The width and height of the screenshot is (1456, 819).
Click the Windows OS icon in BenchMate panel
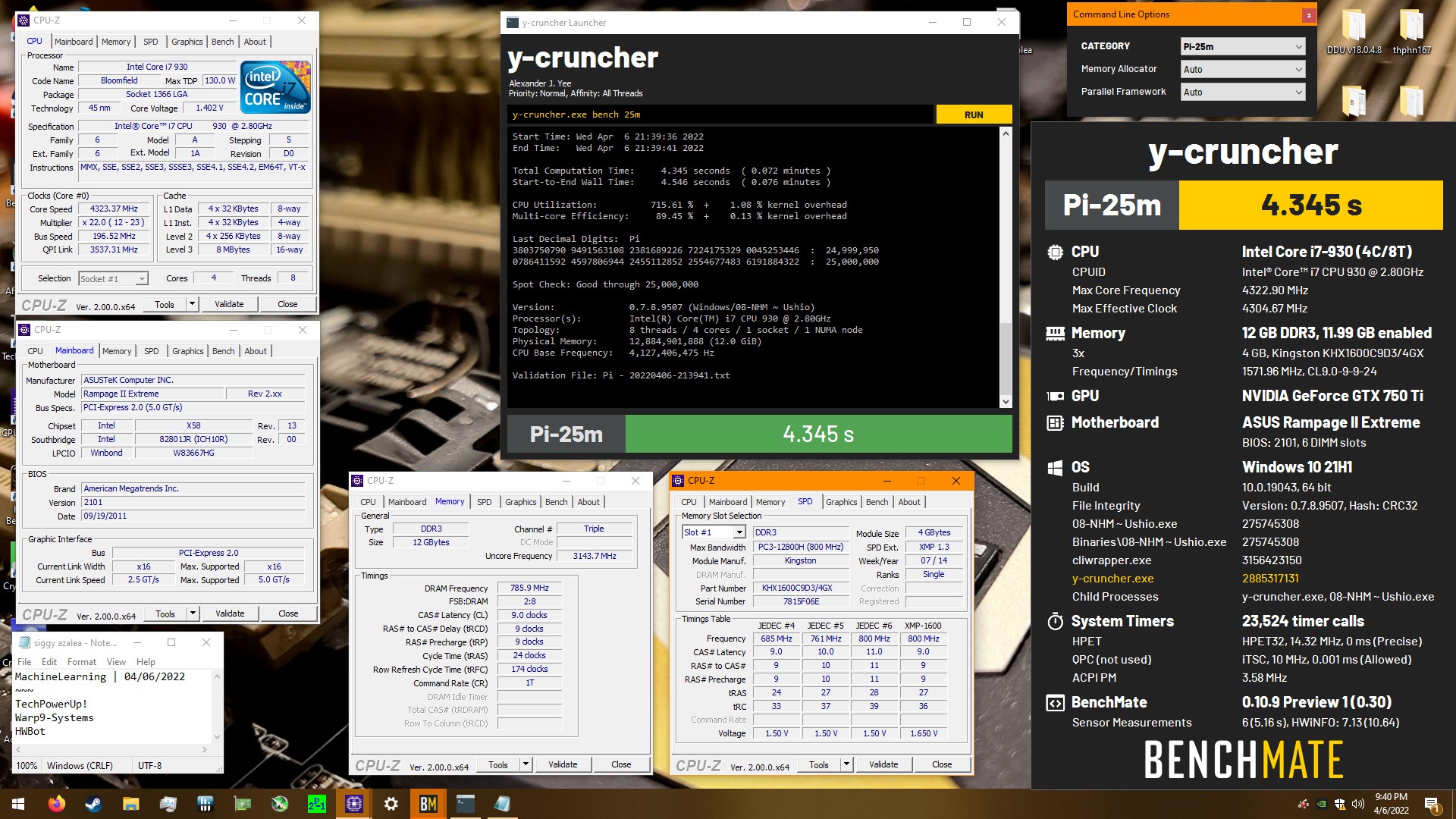point(1055,468)
